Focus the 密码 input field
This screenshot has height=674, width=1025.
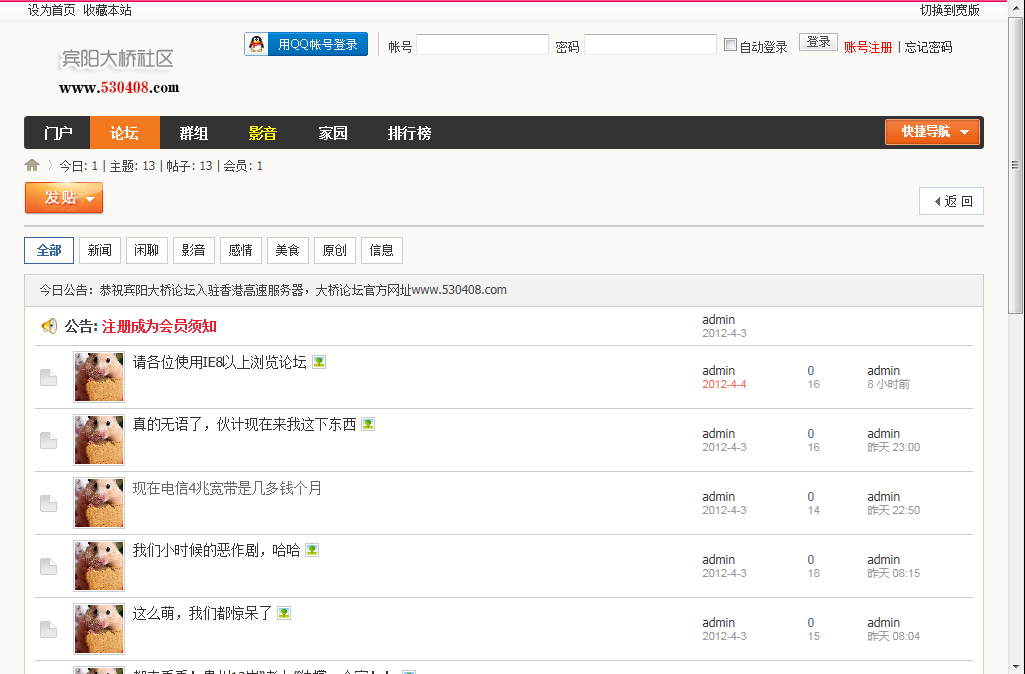pyautogui.click(x=650, y=44)
